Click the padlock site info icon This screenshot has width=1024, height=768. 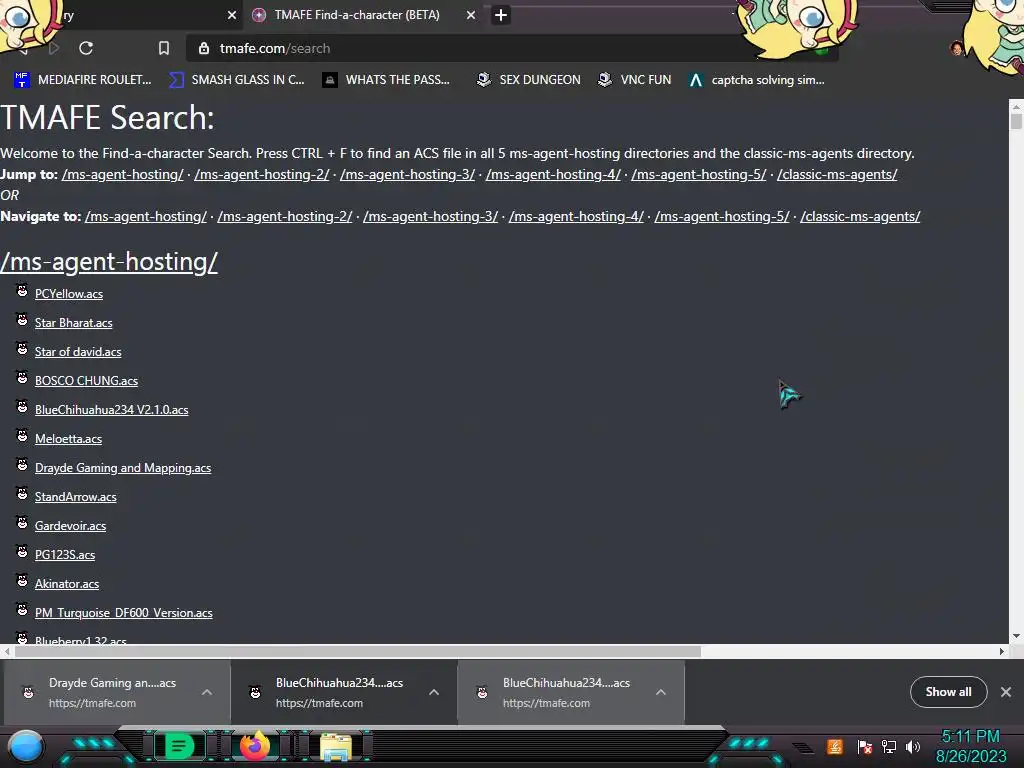(x=204, y=48)
